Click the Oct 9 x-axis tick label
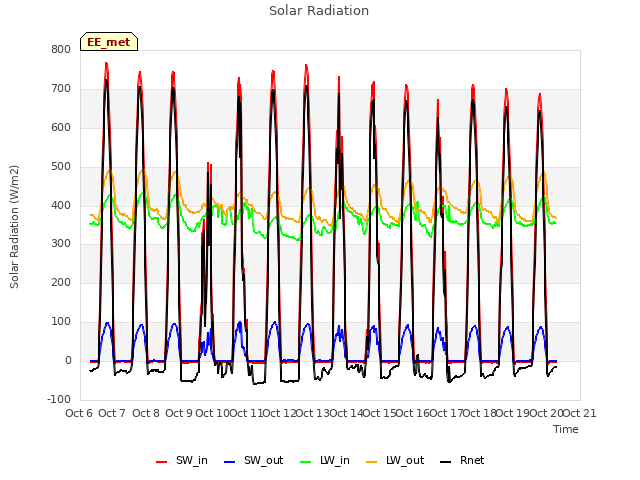Screen dimensions: 640x480 179,413
